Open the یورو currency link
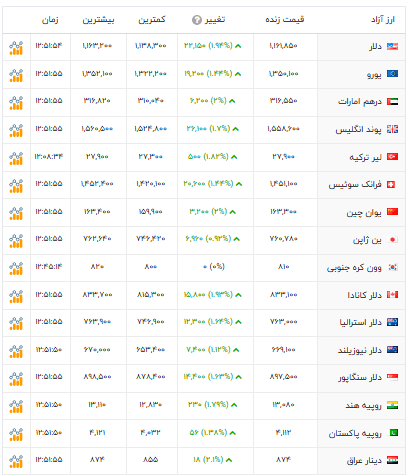 tap(374, 74)
